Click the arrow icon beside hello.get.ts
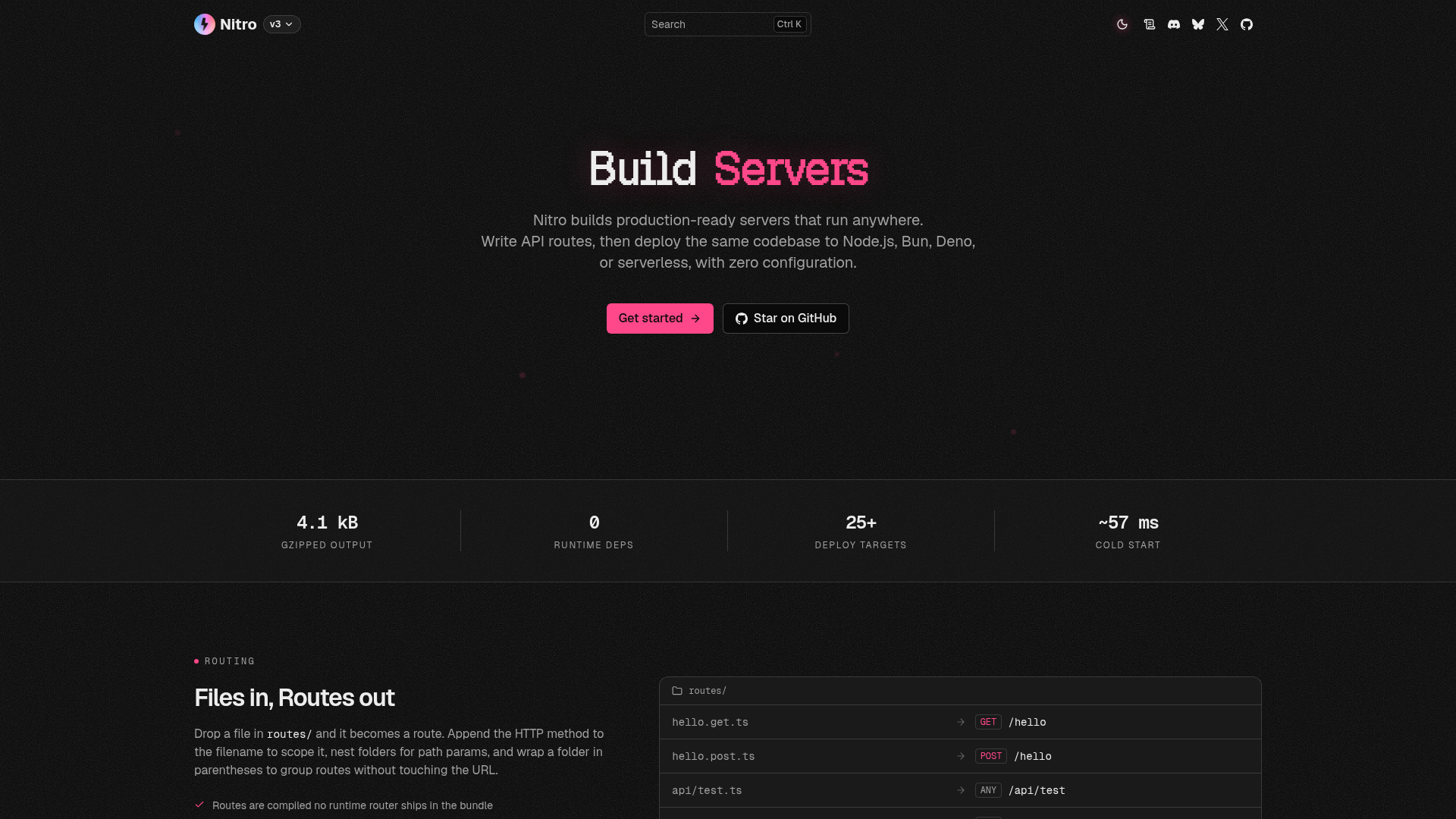 click(961, 722)
